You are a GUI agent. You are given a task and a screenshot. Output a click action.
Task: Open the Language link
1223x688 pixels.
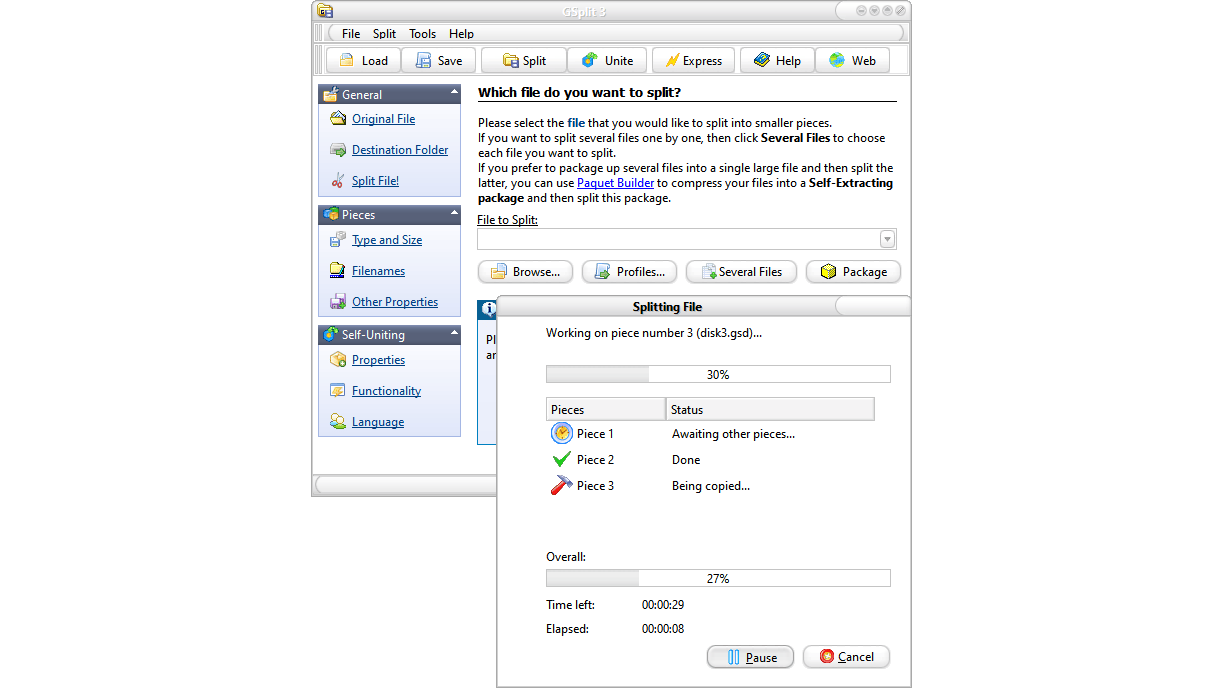[378, 422]
